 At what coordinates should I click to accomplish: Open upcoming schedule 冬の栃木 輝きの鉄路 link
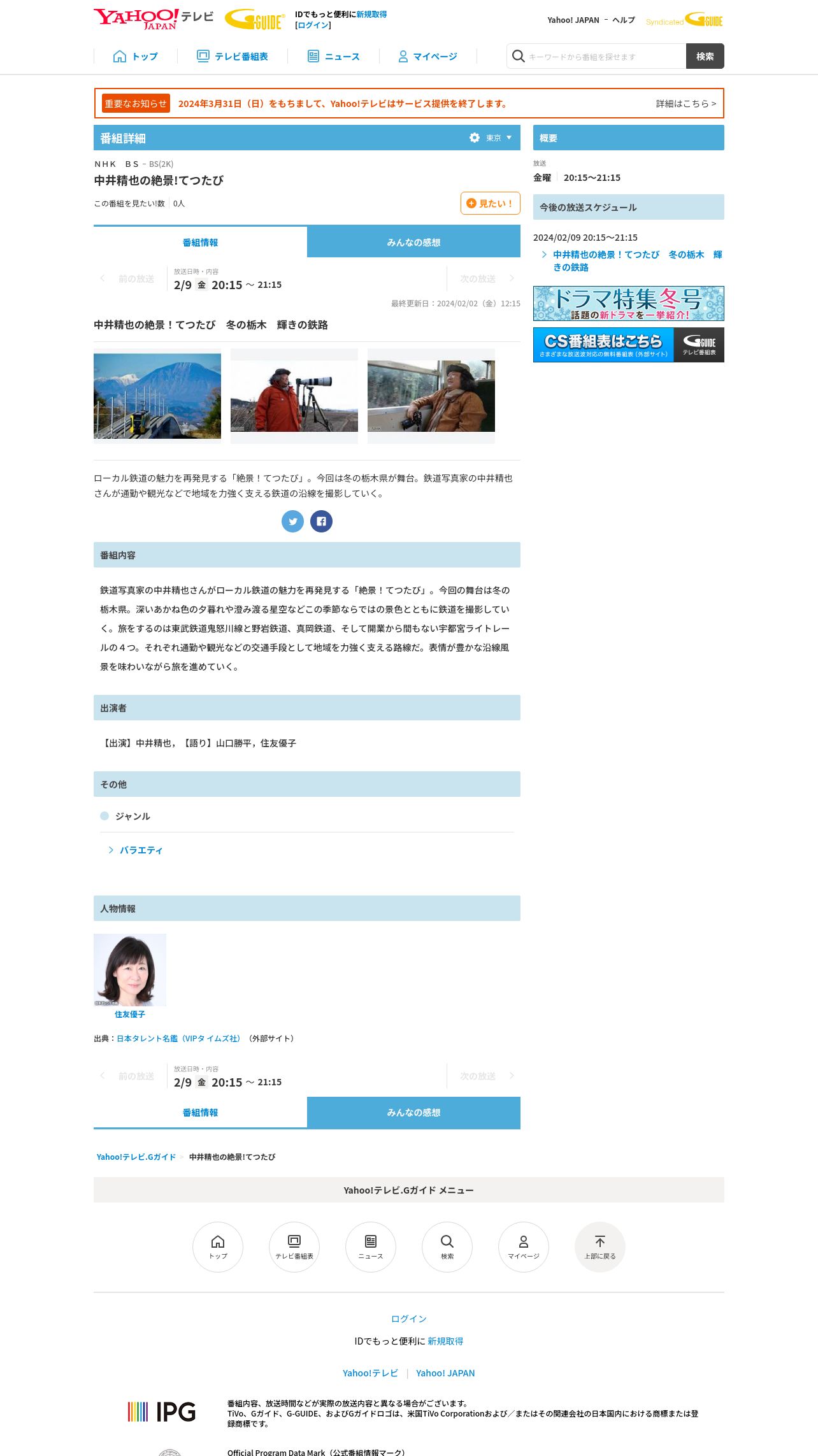point(637,261)
